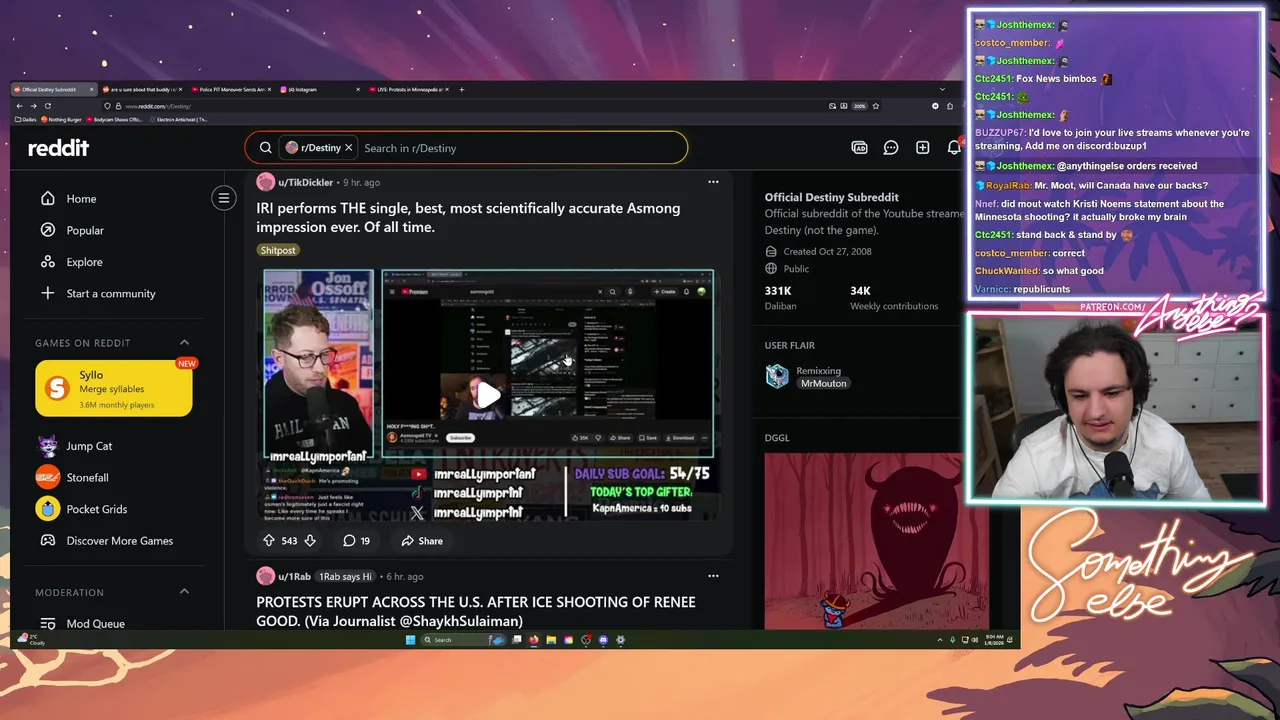1280x720 pixels.
Task: Go to Popular in the sidebar
Action: 85,230
